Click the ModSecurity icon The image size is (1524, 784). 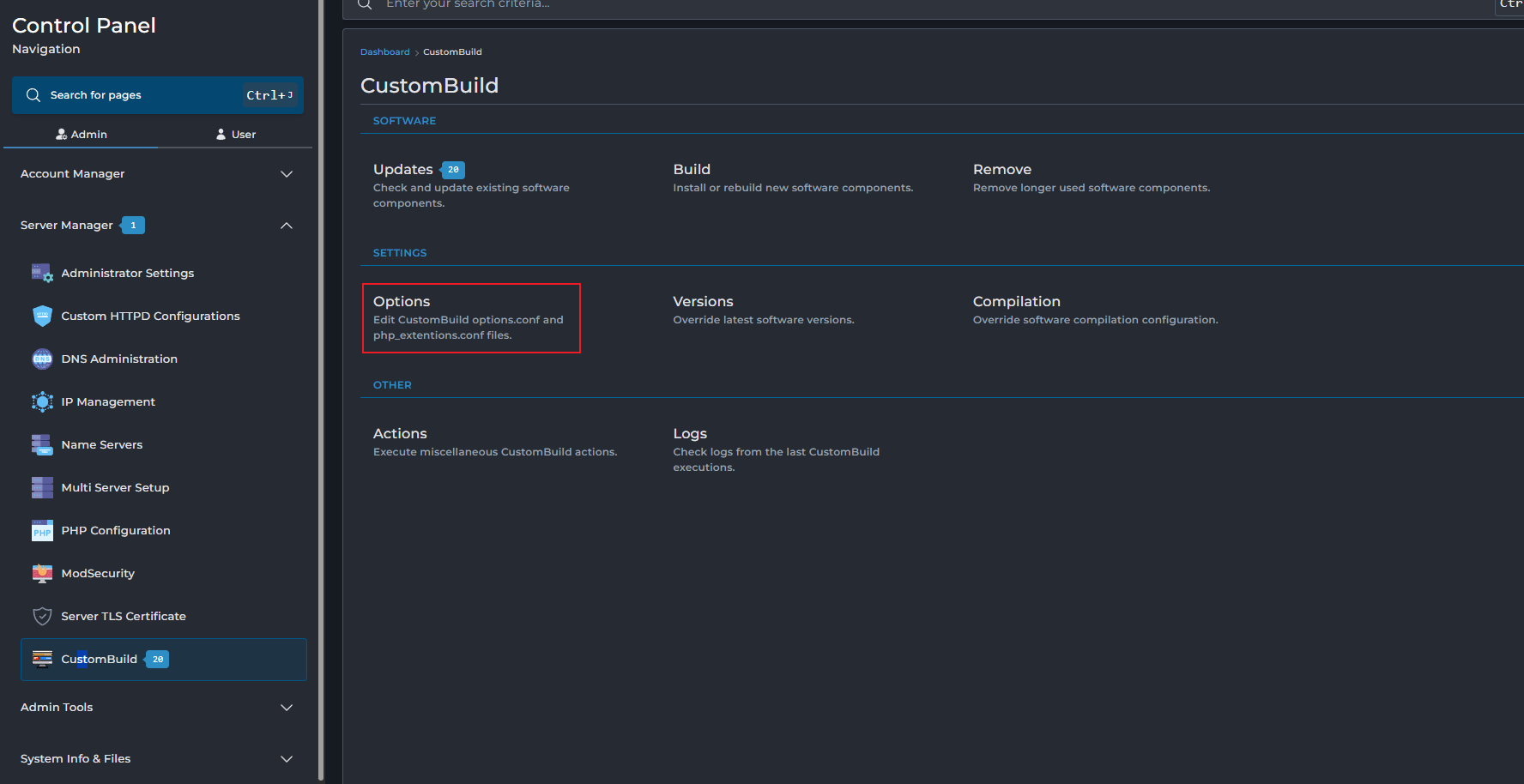coord(42,573)
